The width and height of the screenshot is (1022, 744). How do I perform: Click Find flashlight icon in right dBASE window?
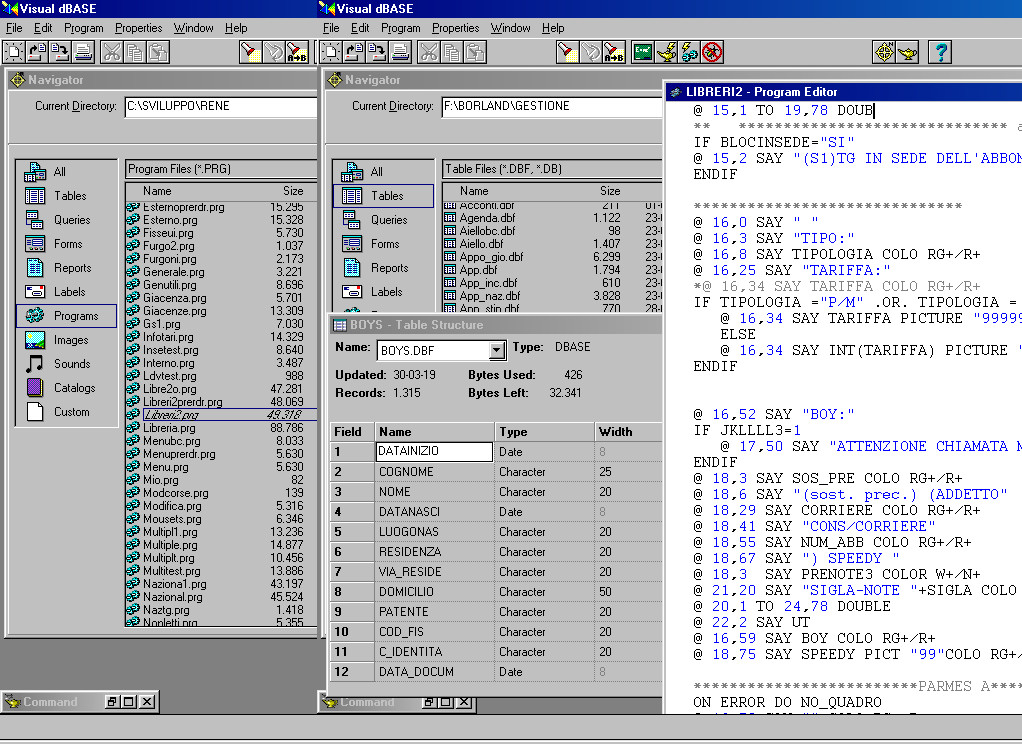567,52
